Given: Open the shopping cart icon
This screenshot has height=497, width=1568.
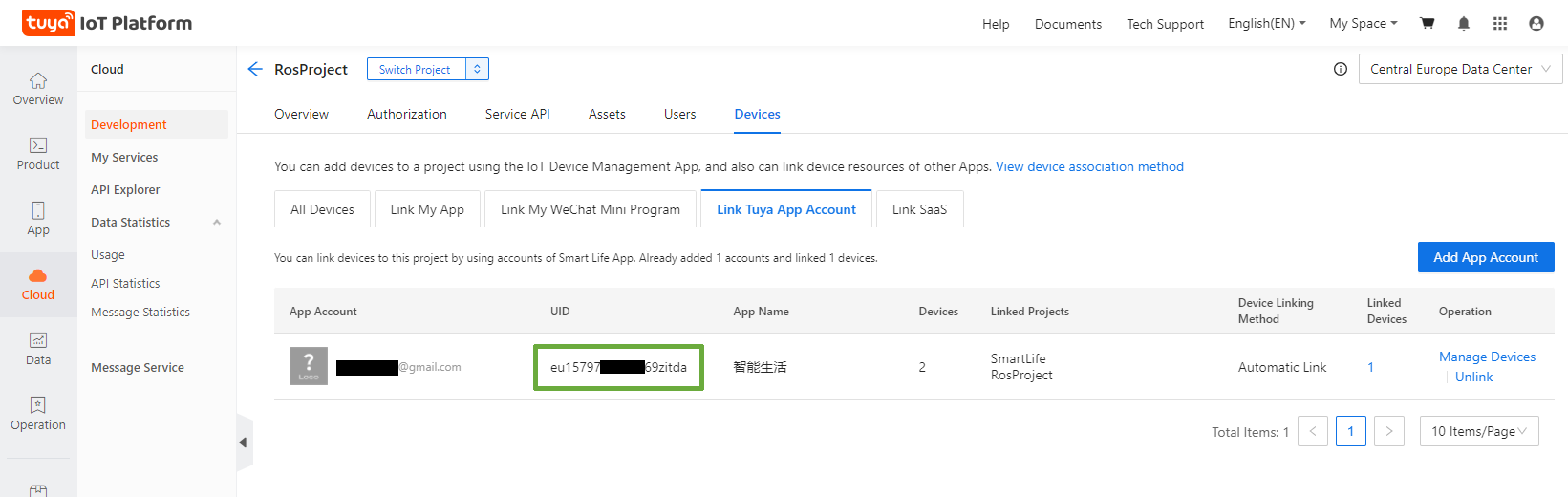Looking at the screenshot, I should (1428, 23).
